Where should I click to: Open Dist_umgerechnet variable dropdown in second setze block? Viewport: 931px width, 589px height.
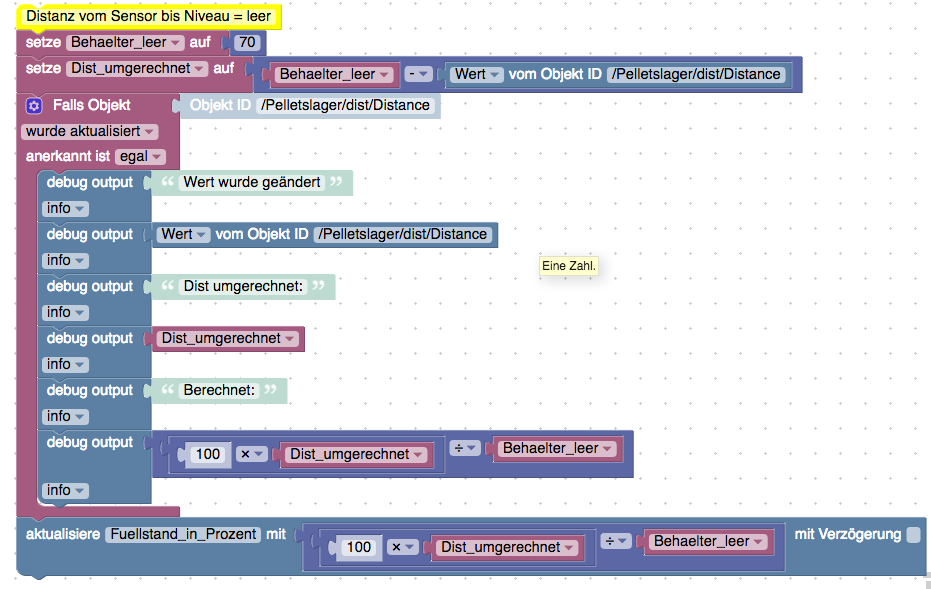(137, 68)
